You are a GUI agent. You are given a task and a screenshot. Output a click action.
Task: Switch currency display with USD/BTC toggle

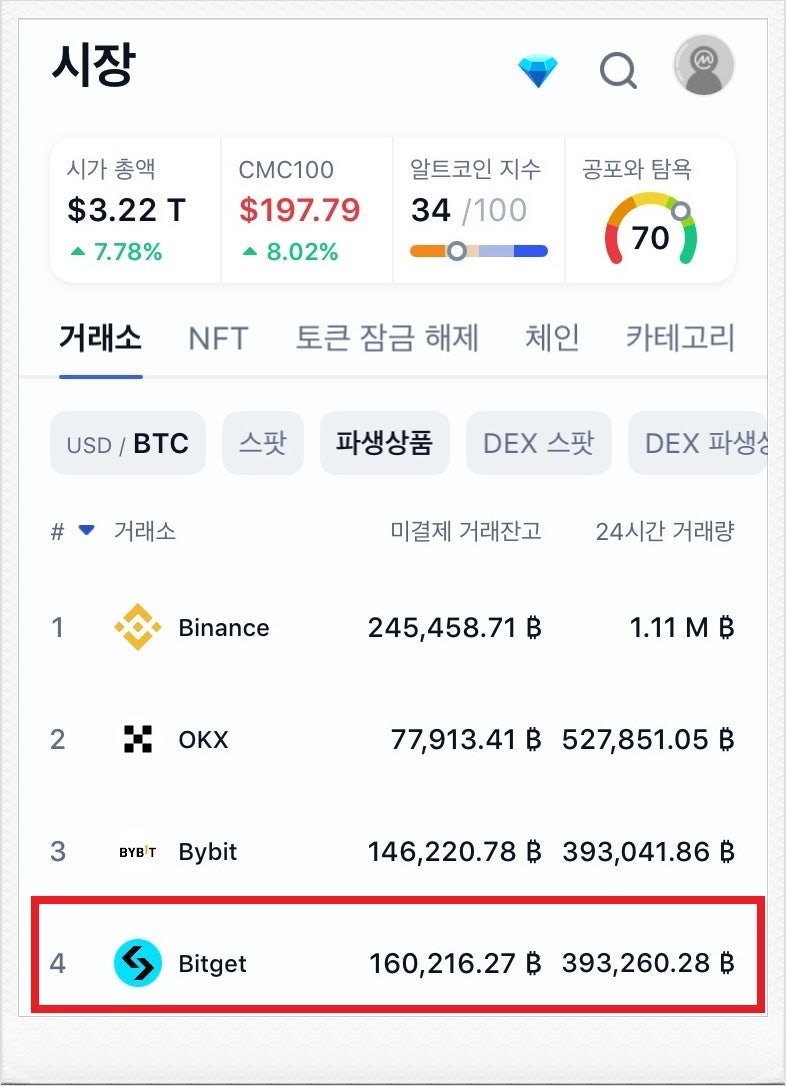coord(128,442)
